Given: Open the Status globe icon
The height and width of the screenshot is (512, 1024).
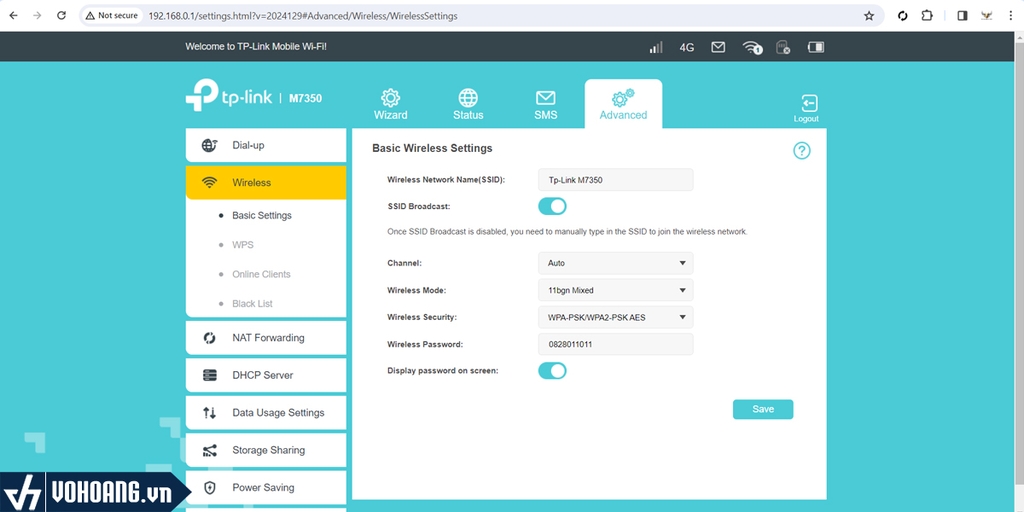Looking at the screenshot, I should point(468,98).
